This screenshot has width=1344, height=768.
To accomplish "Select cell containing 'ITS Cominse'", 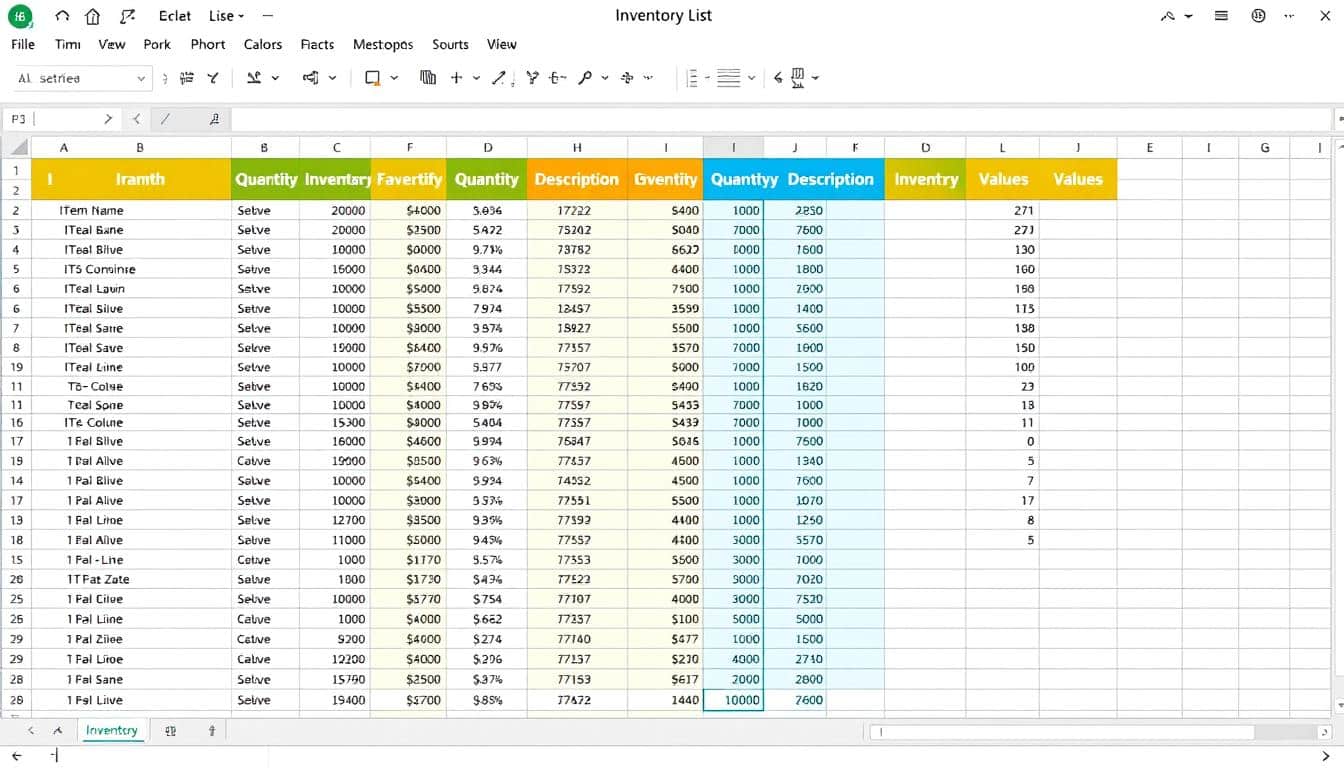I will click(131, 269).
